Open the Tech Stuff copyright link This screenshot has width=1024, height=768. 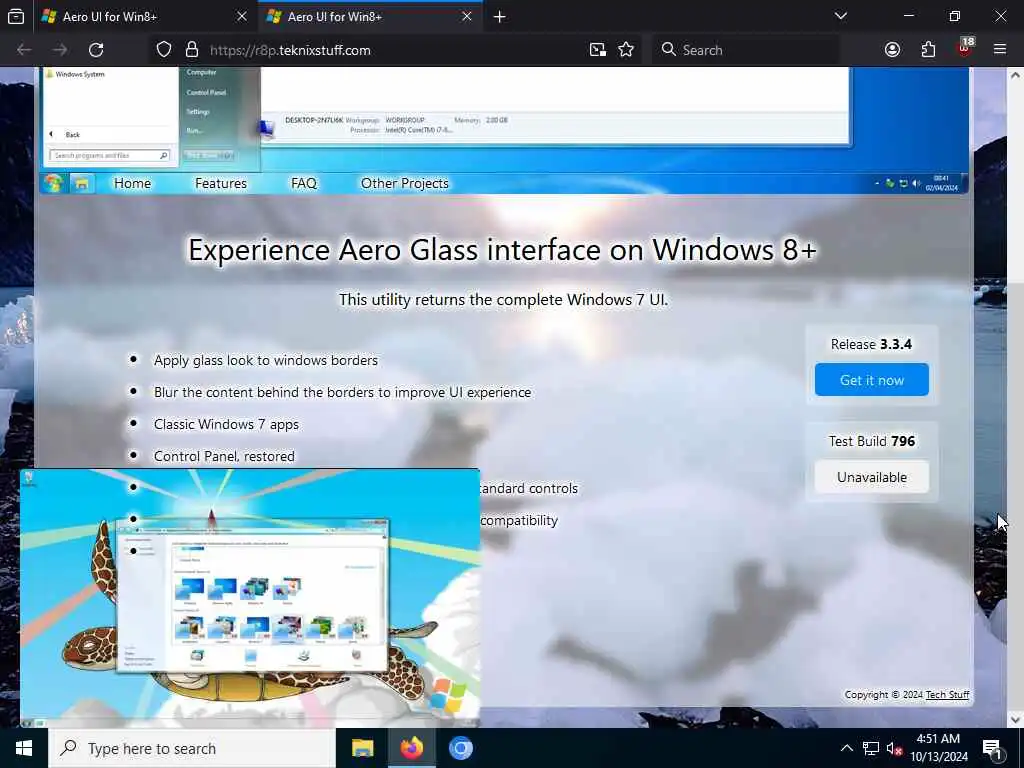tap(948, 694)
